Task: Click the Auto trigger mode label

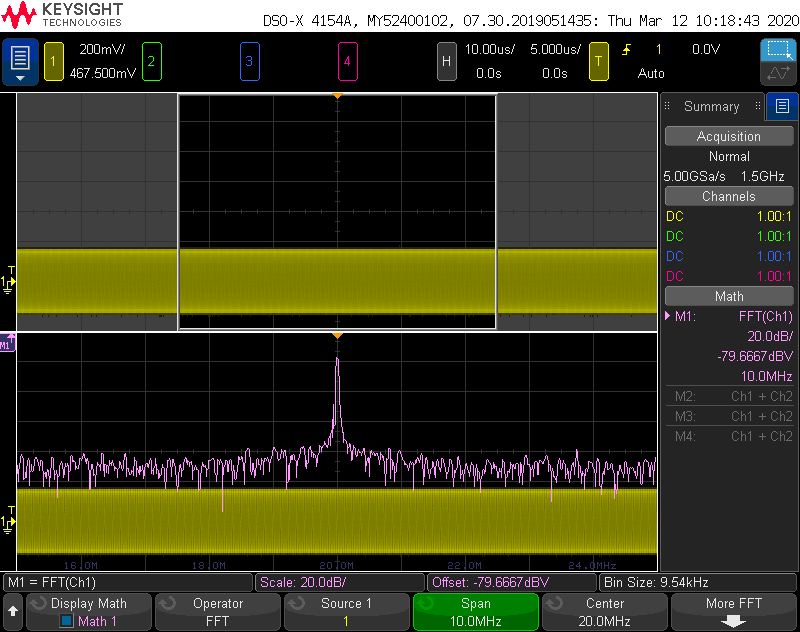Action: (651, 73)
